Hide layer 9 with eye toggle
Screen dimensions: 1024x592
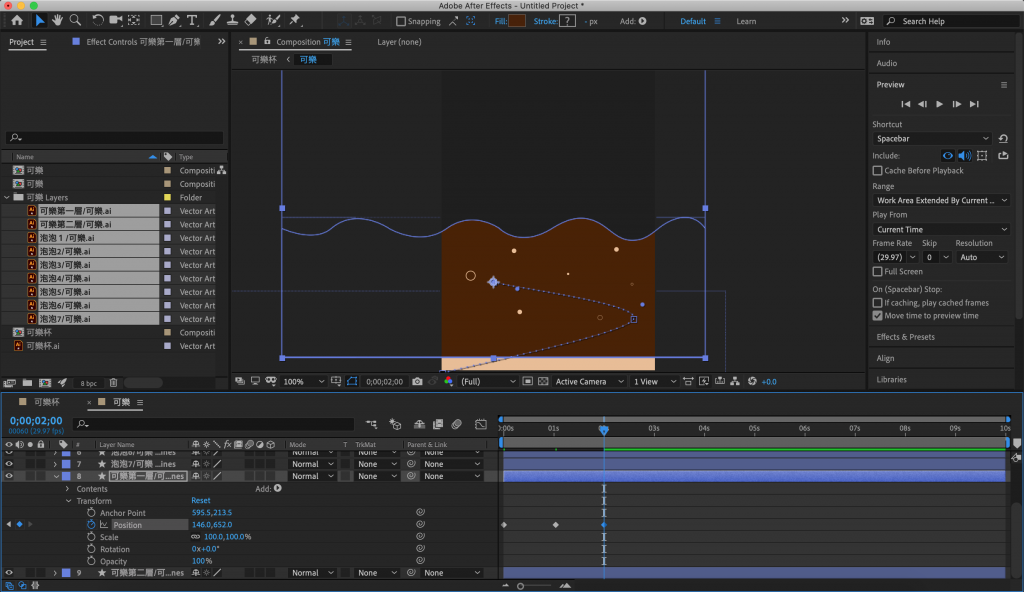click(x=10, y=573)
